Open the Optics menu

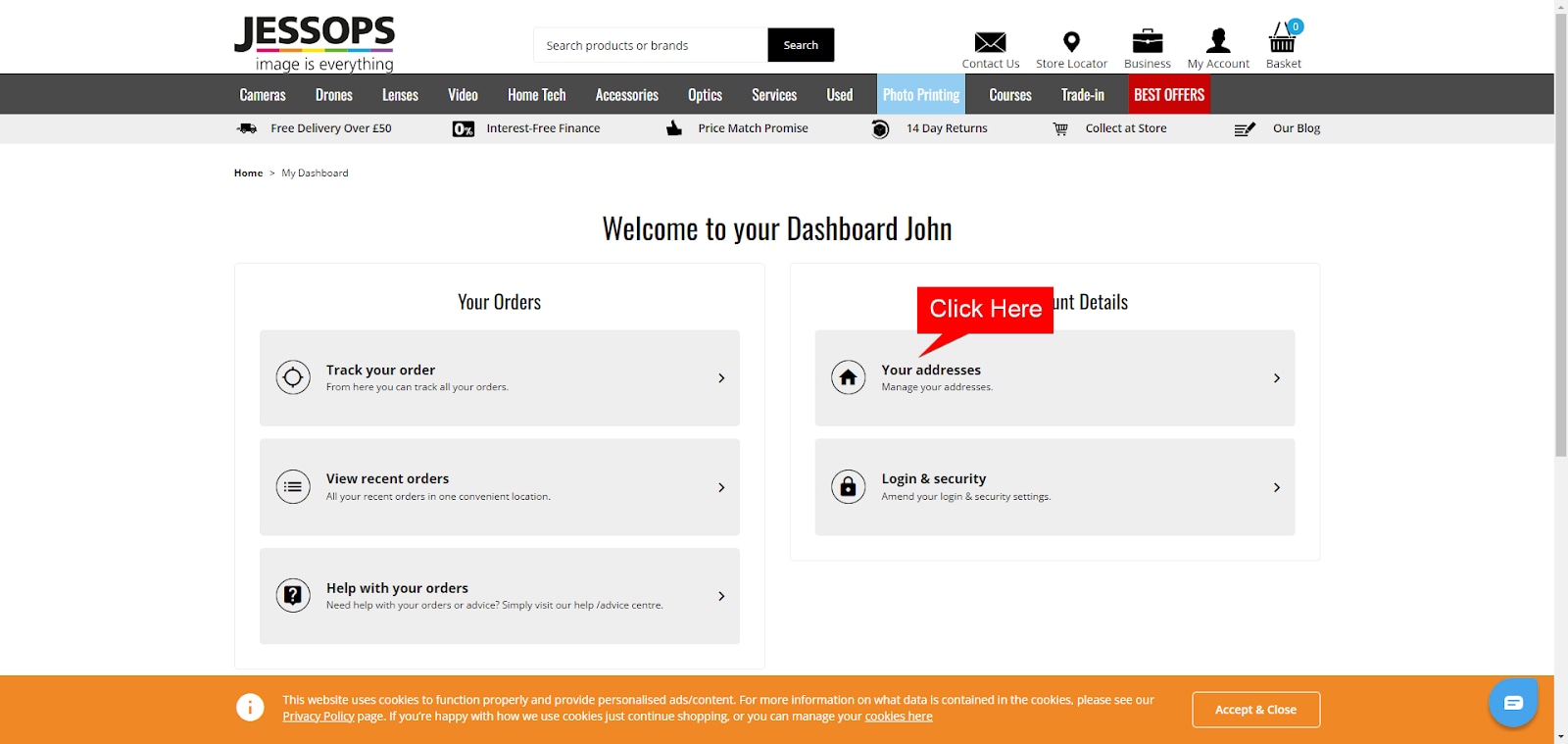click(705, 95)
